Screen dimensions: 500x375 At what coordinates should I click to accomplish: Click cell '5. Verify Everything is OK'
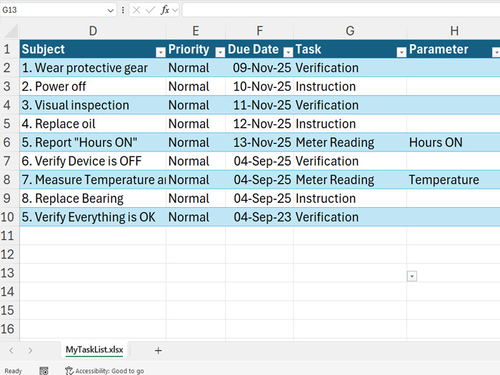[x=93, y=217]
